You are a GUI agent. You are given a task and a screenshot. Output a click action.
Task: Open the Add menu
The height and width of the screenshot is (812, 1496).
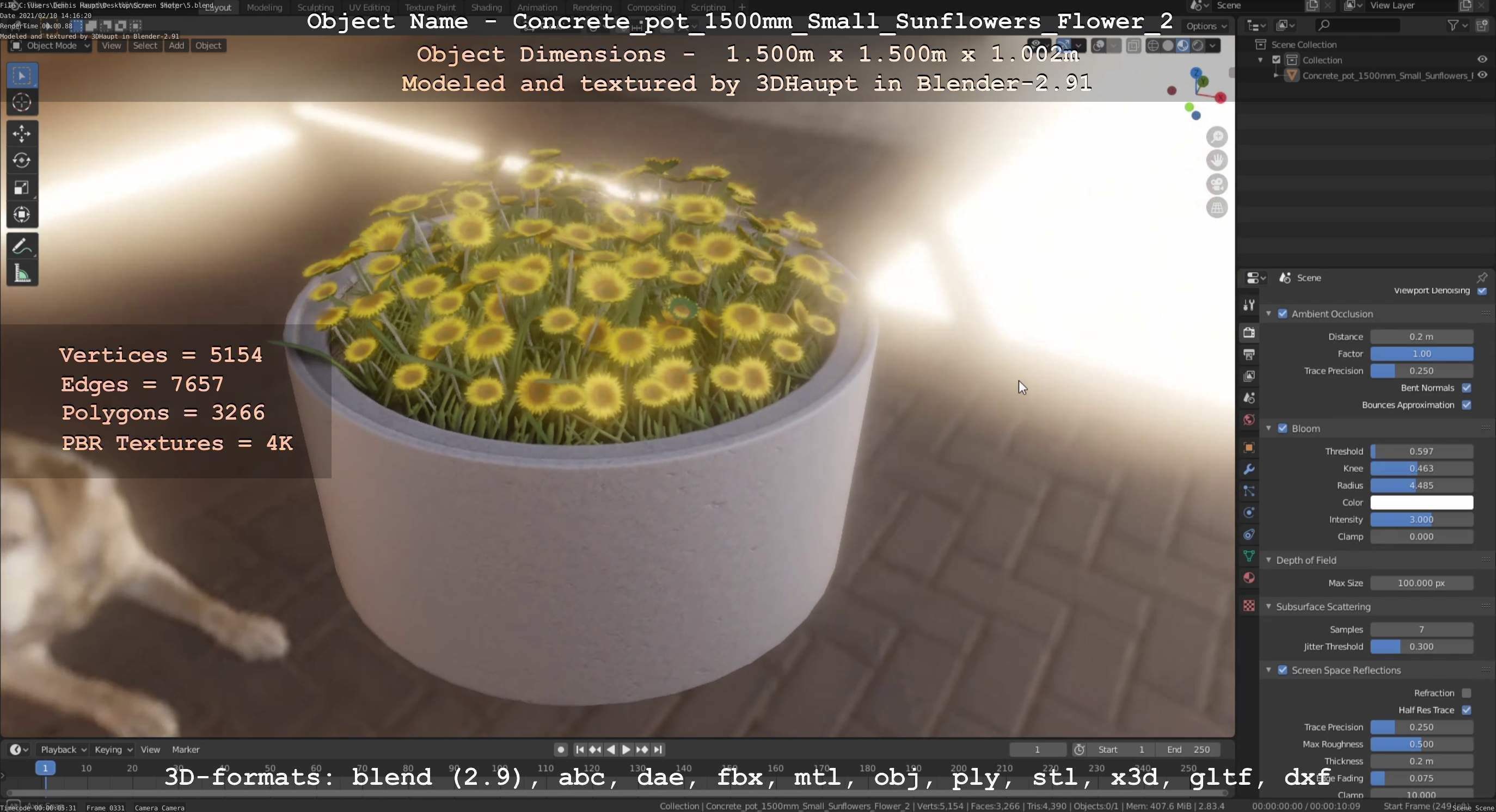pyautogui.click(x=176, y=46)
